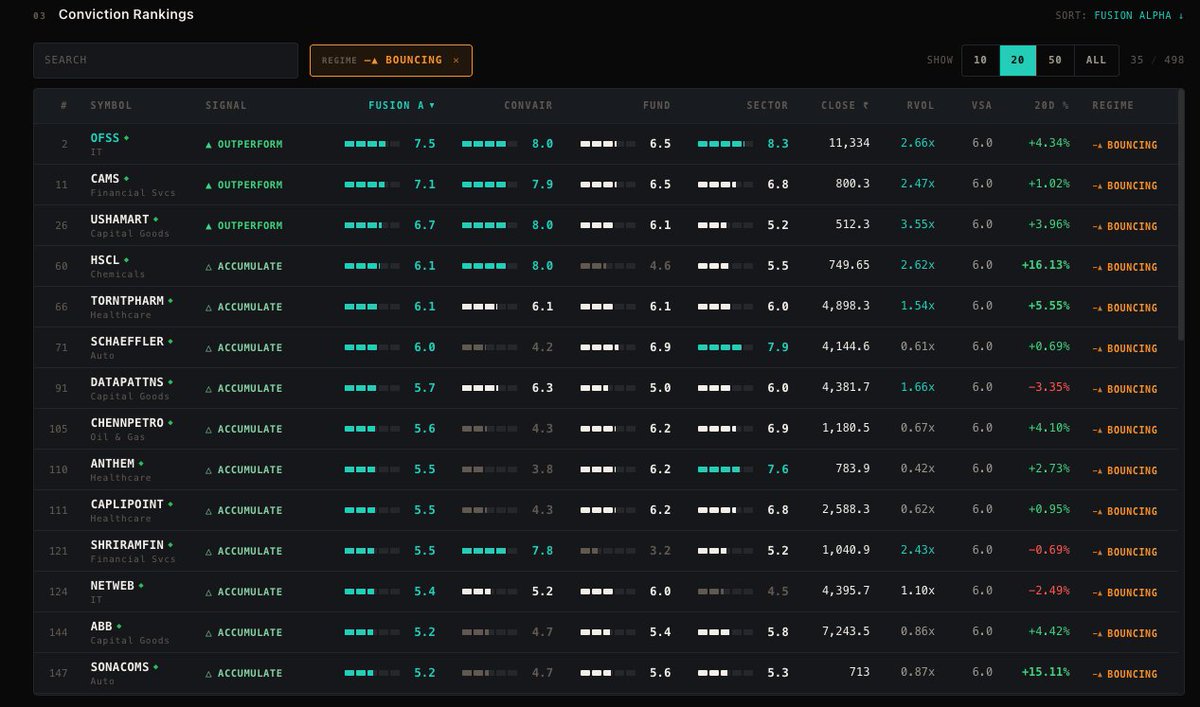The height and width of the screenshot is (707, 1200).
Task: Click the Fusion A score bar for OFSS
Action: click(372, 144)
